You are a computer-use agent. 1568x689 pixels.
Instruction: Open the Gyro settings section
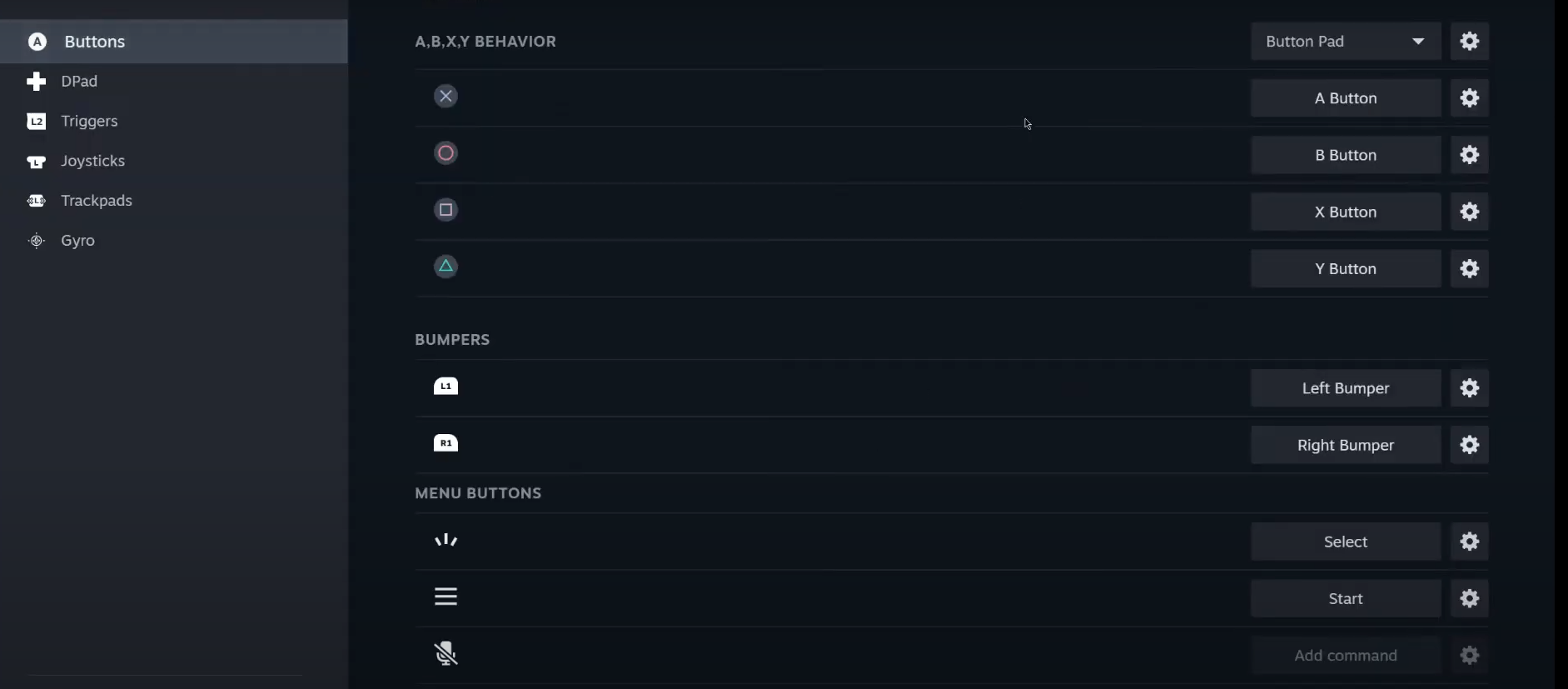click(77, 241)
